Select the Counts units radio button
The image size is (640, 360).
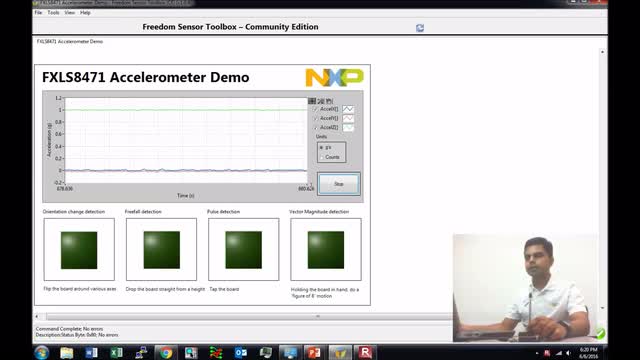322,157
